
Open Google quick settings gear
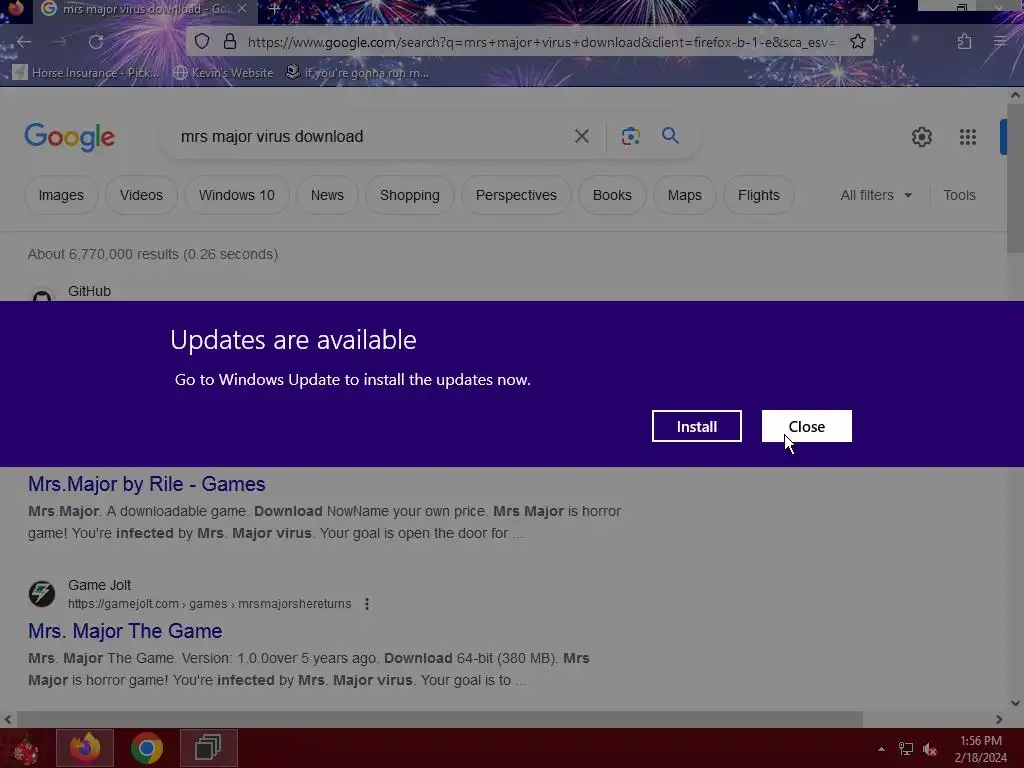coord(921,137)
